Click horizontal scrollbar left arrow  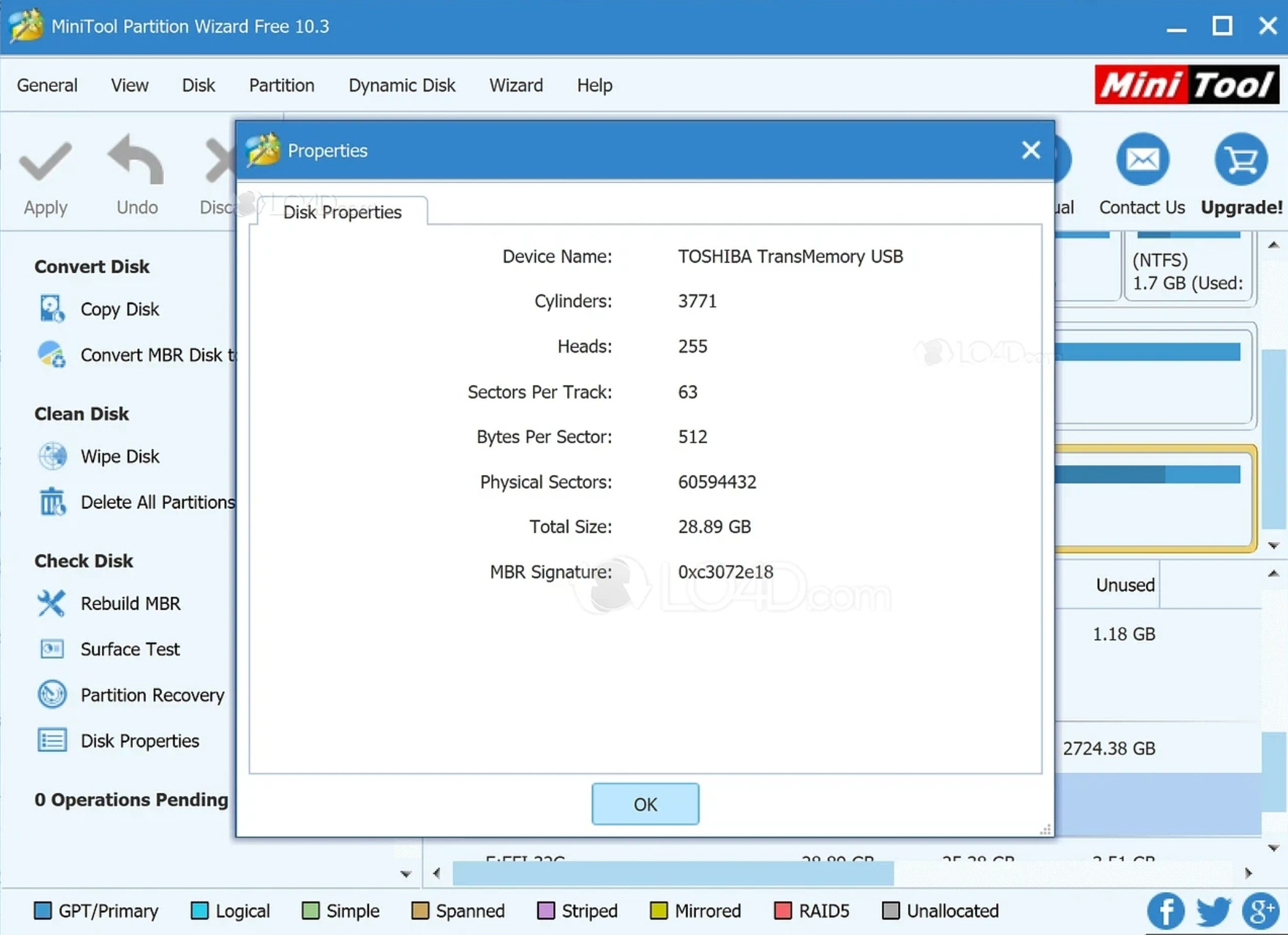click(x=436, y=873)
